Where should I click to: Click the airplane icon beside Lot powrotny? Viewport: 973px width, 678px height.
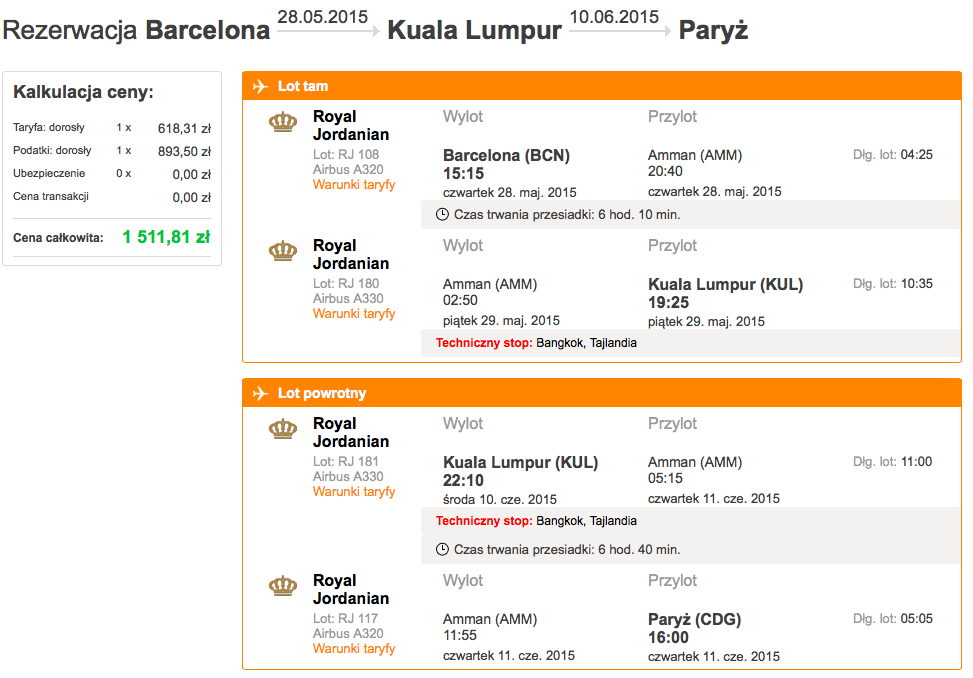[260, 393]
